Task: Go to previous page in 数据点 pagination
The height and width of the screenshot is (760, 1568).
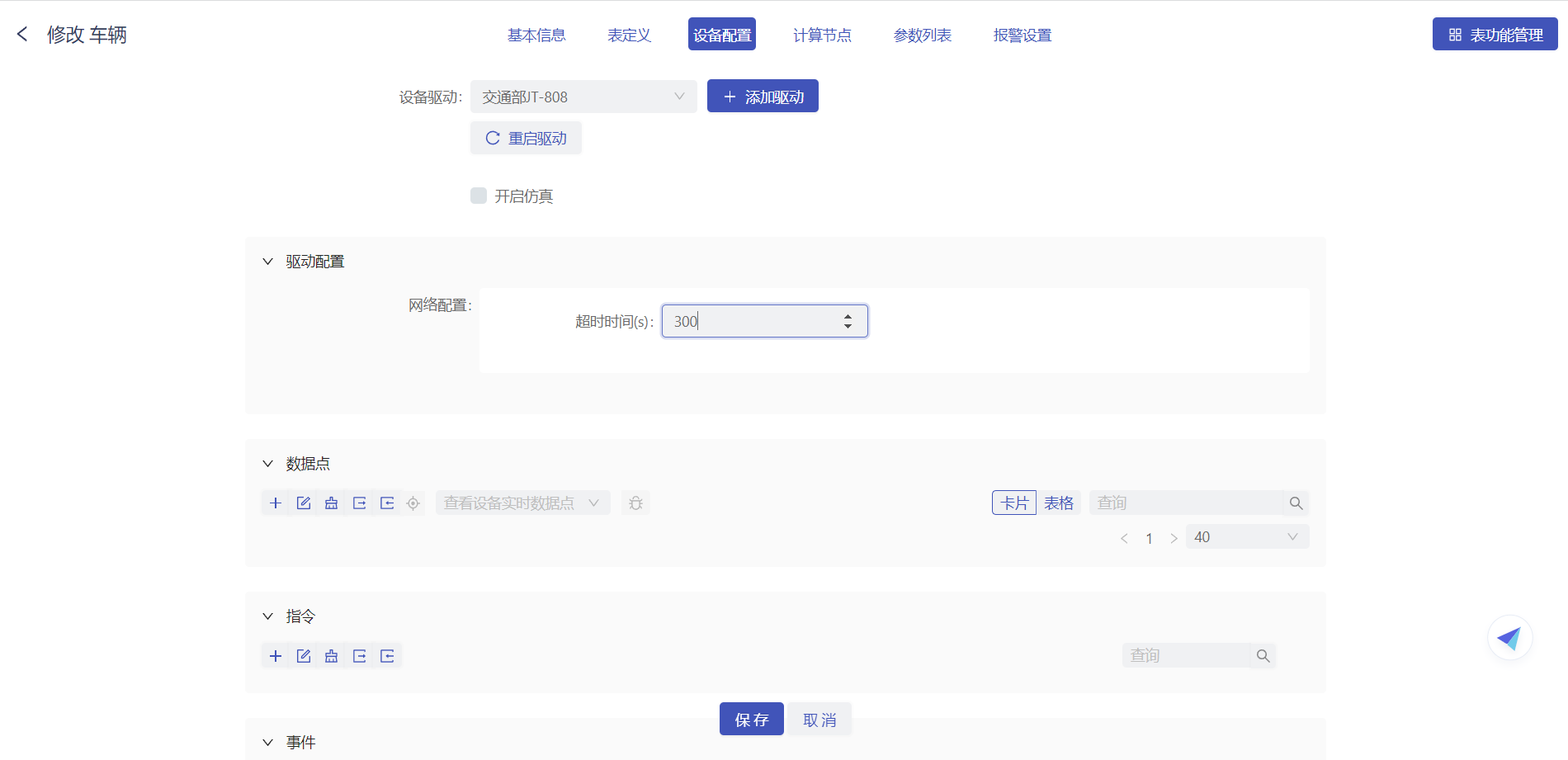Action: click(1124, 538)
